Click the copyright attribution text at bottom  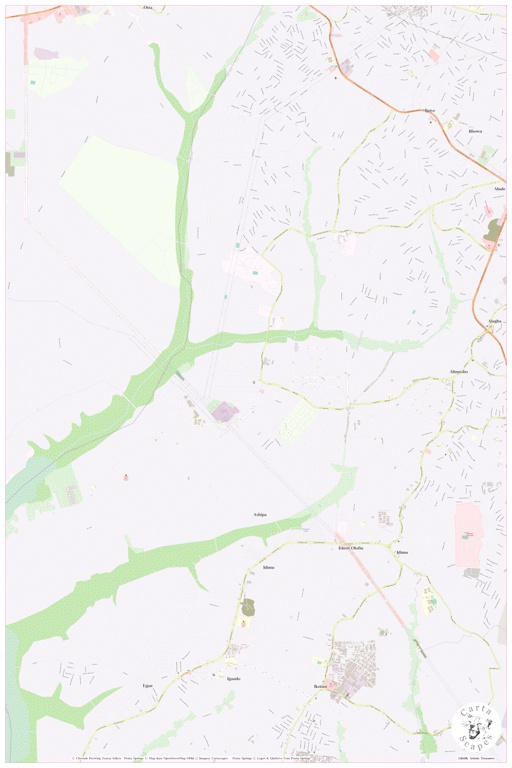[191, 758]
